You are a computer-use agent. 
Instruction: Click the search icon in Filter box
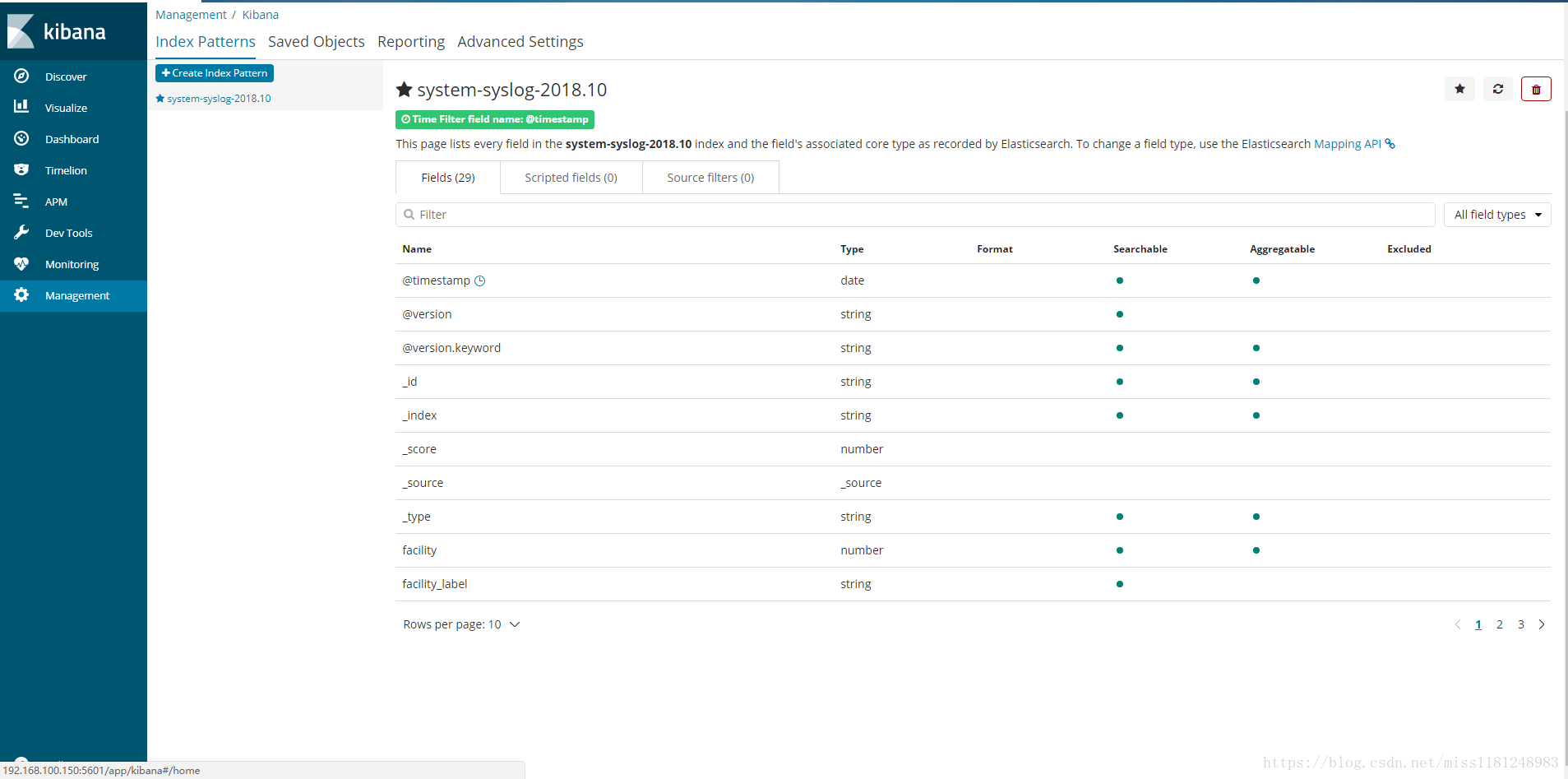pyautogui.click(x=409, y=215)
